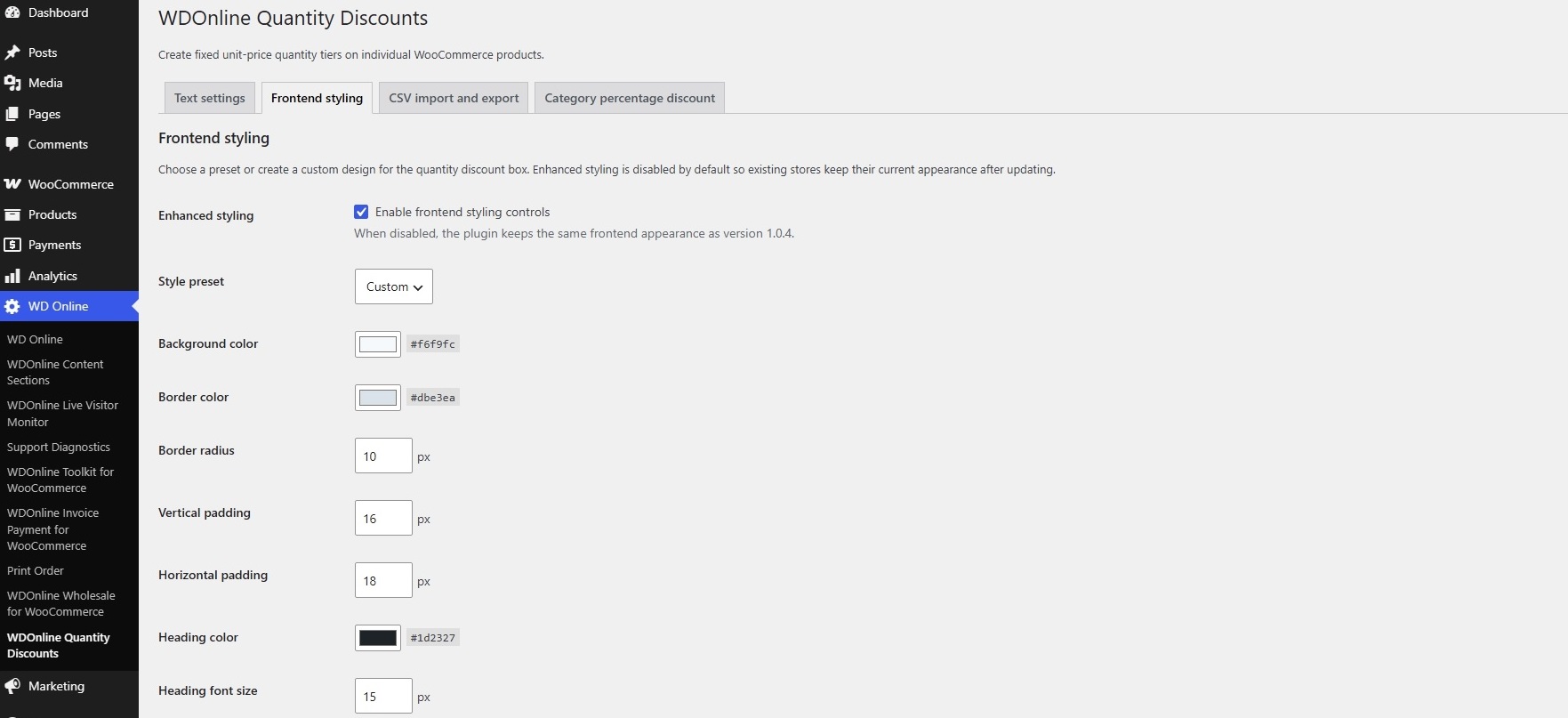The width and height of the screenshot is (1568, 718).
Task: Click the Payments icon in sidebar
Action: pos(12,245)
